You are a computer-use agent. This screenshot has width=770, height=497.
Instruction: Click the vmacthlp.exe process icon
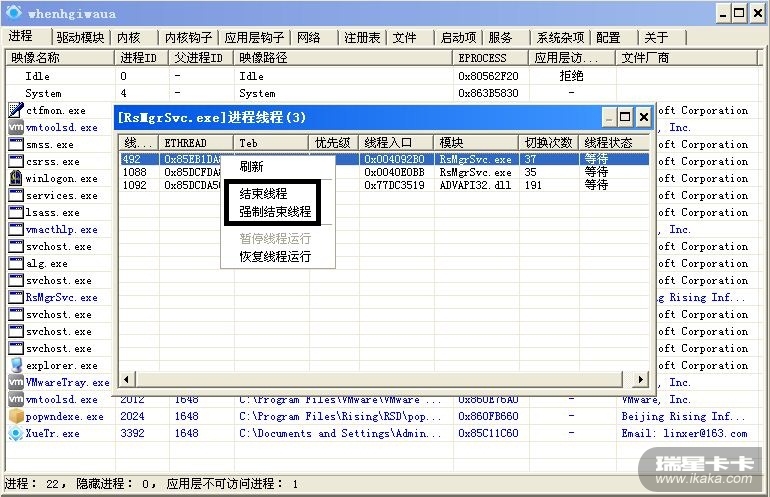click(16, 229)
